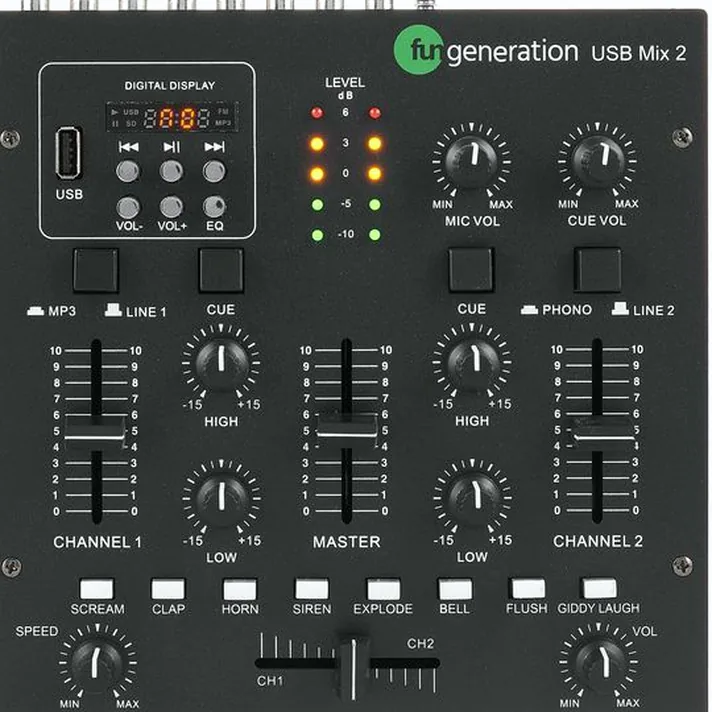Click the MASTER label

pyautogui.click(x=346, y=542)
